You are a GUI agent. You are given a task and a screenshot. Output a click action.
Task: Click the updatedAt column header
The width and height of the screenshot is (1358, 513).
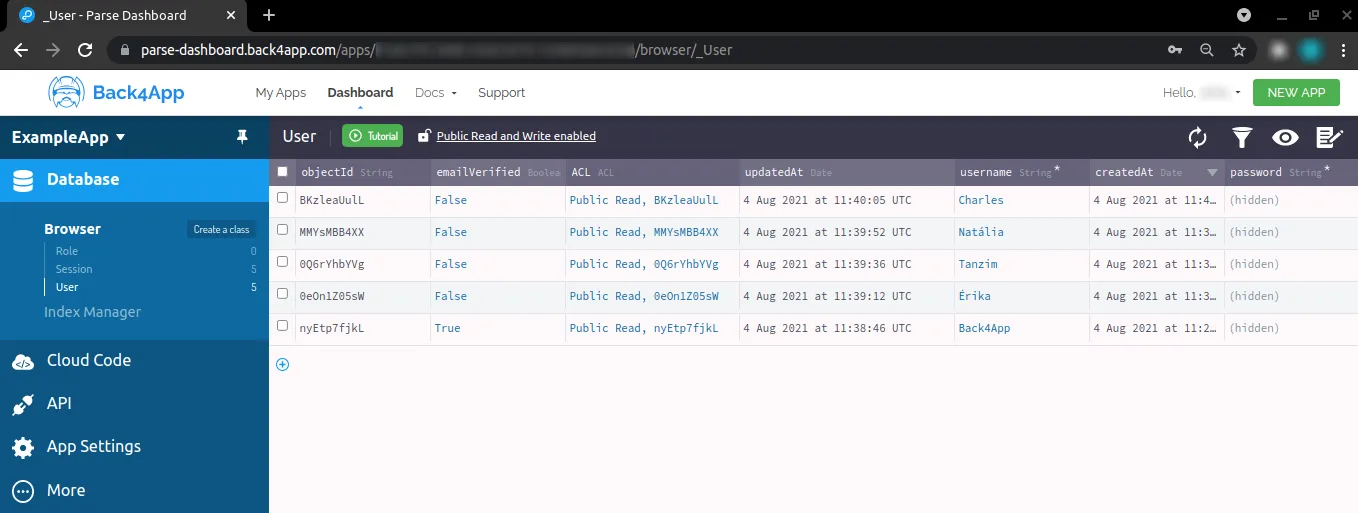pyautogui.click(x=848, y=172)
